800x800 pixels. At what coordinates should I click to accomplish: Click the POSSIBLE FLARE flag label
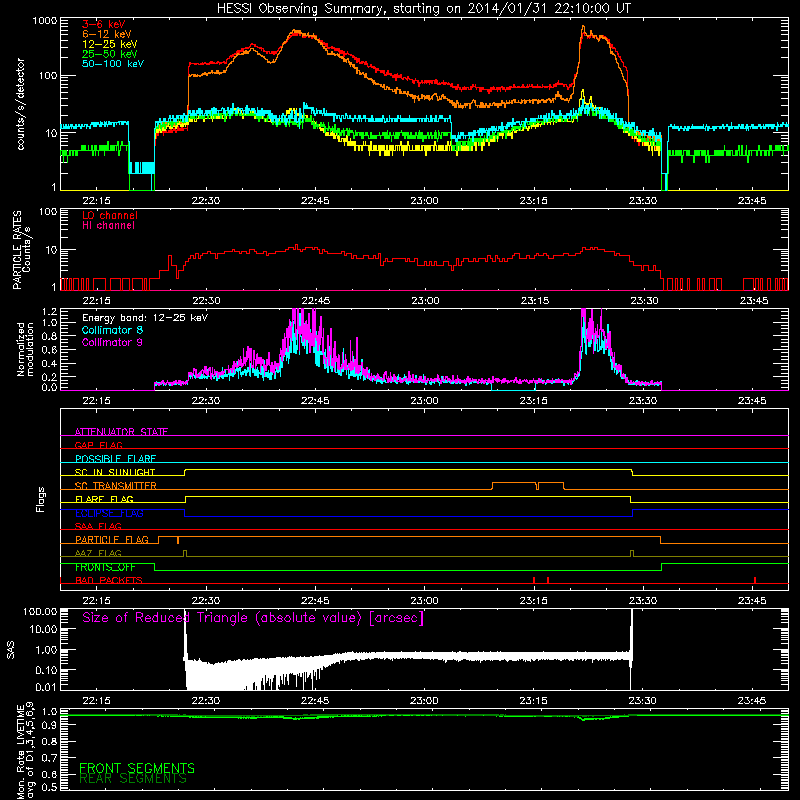click(x=115, y=459)
